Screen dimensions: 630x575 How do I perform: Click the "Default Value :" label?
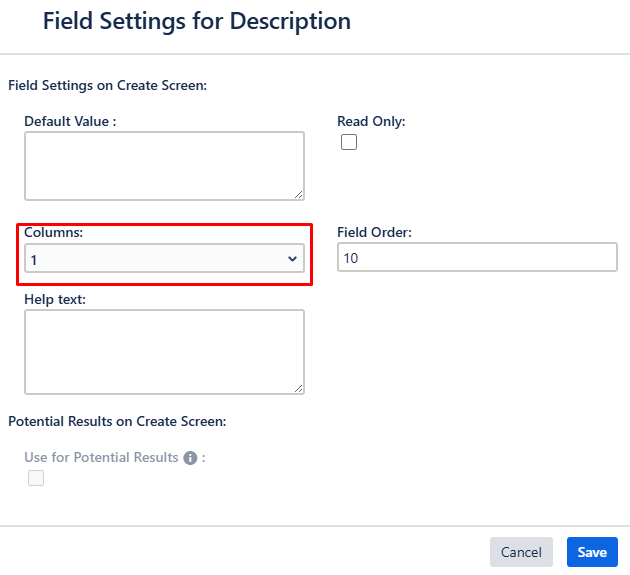tap(70, 121)
